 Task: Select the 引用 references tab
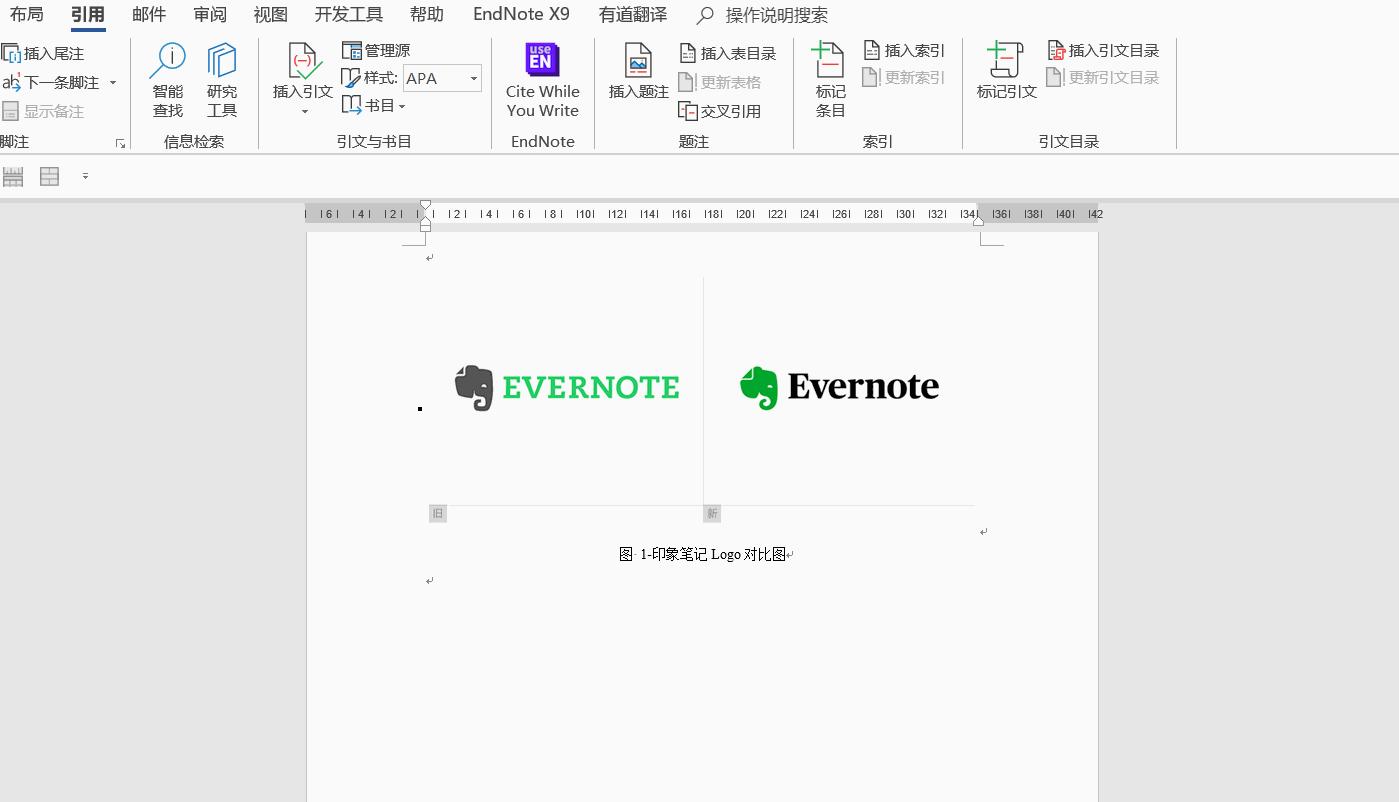tap(88, 15)
